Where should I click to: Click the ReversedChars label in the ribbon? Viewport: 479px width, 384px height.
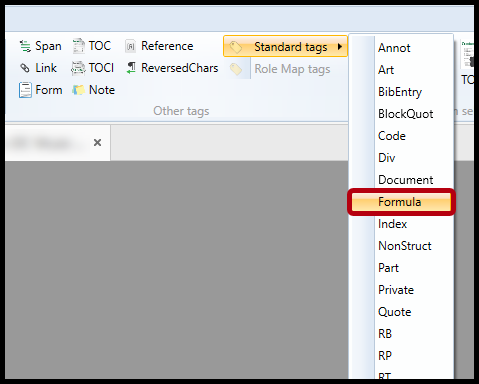click(x=180, y=68)
